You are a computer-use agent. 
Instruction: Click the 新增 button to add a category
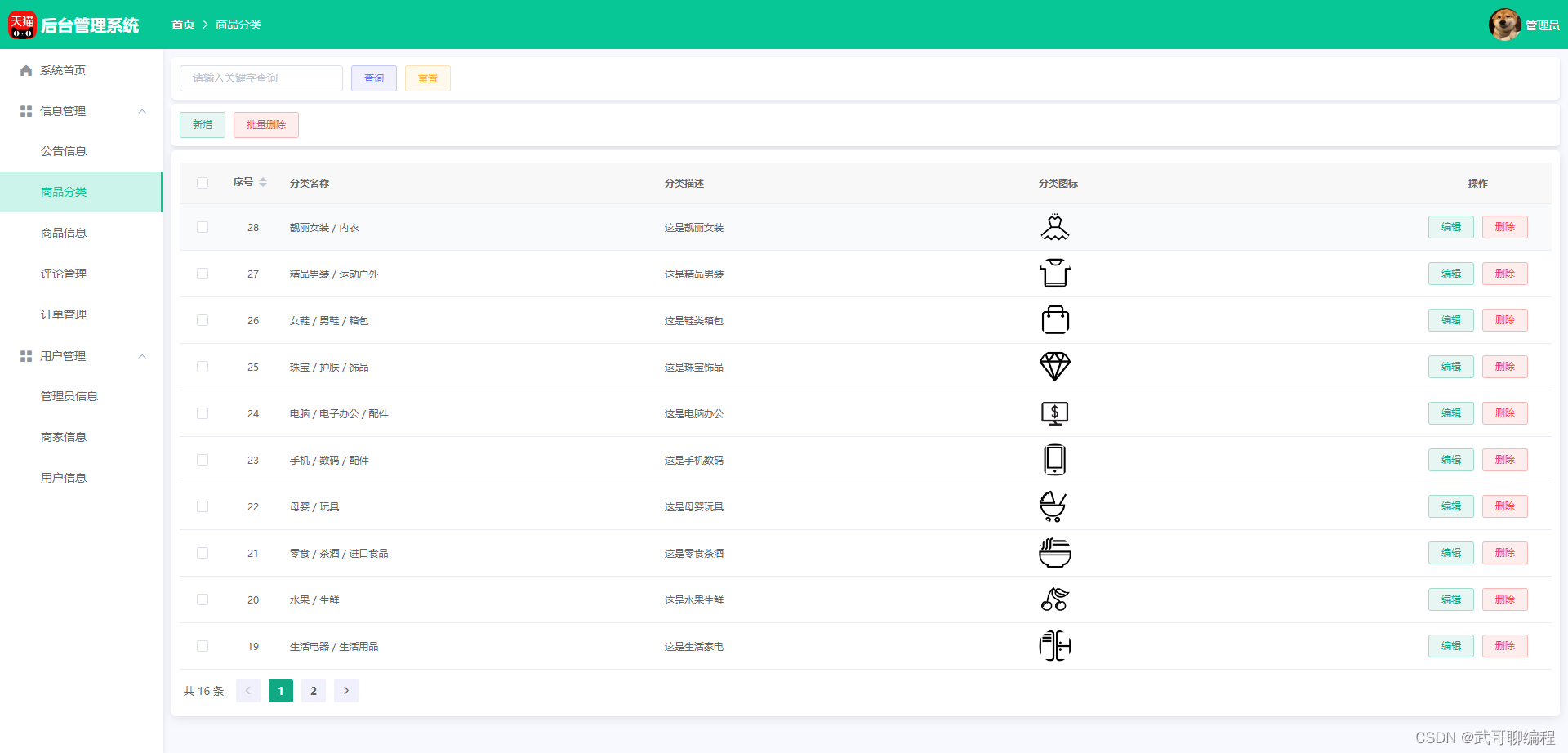click(202, 124)
